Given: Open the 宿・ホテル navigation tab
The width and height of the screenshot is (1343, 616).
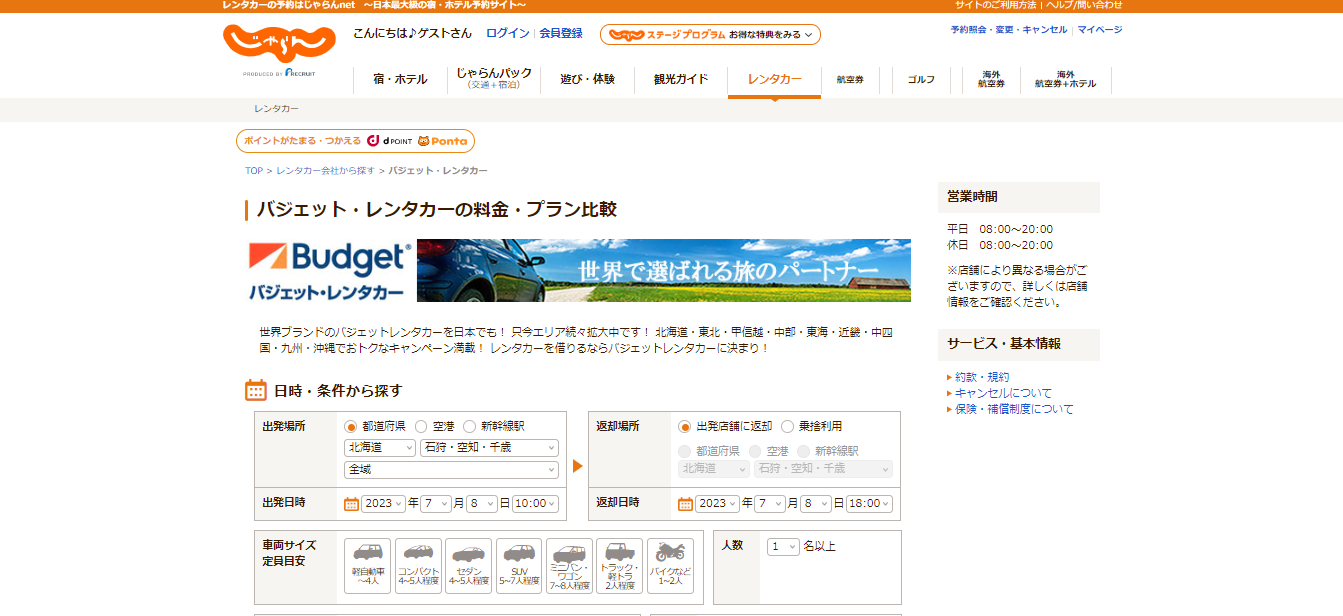Looking at the screenshot, I should pos(400,80).
